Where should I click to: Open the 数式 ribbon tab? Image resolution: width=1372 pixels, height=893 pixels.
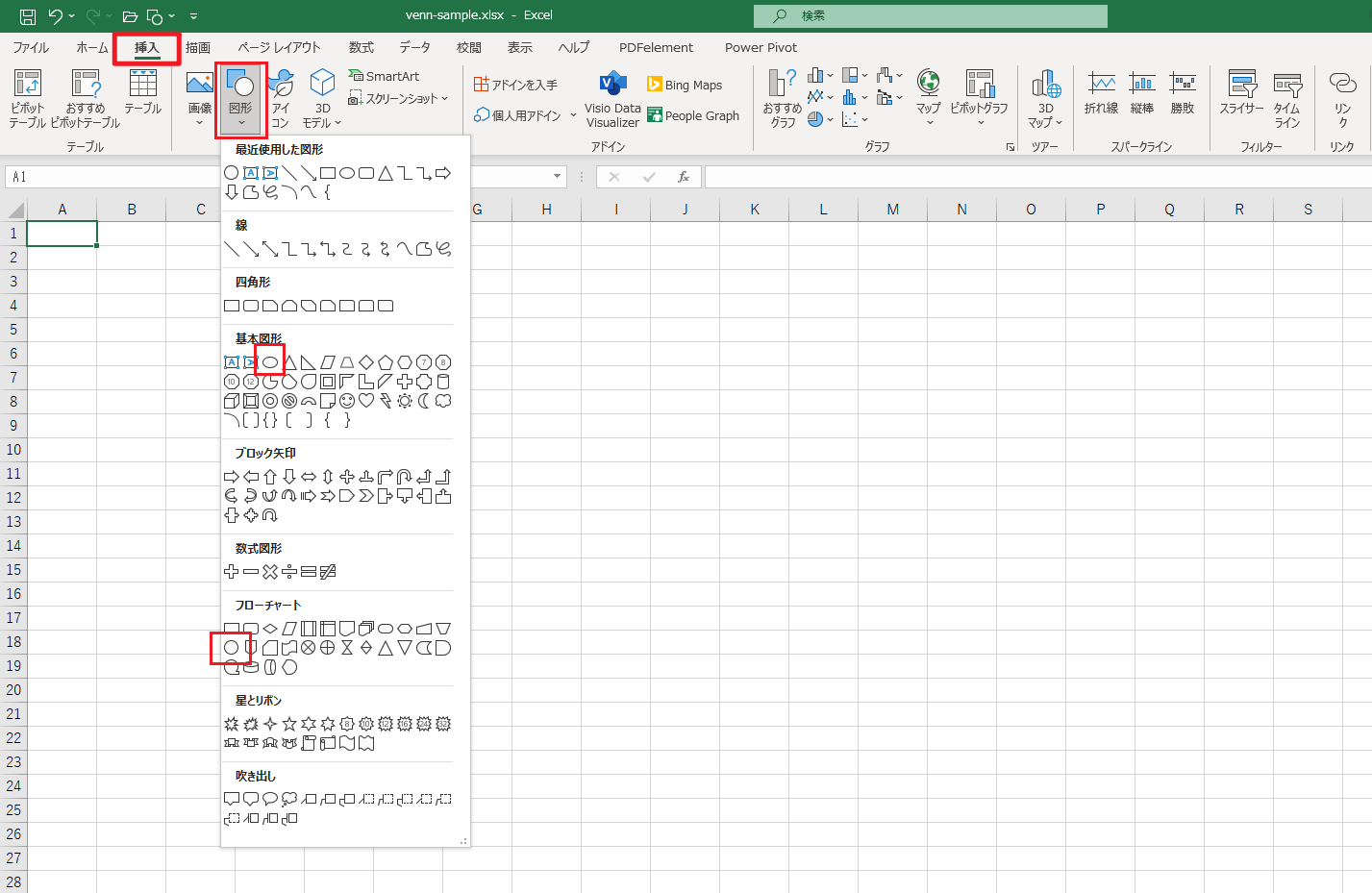(362, 47)
